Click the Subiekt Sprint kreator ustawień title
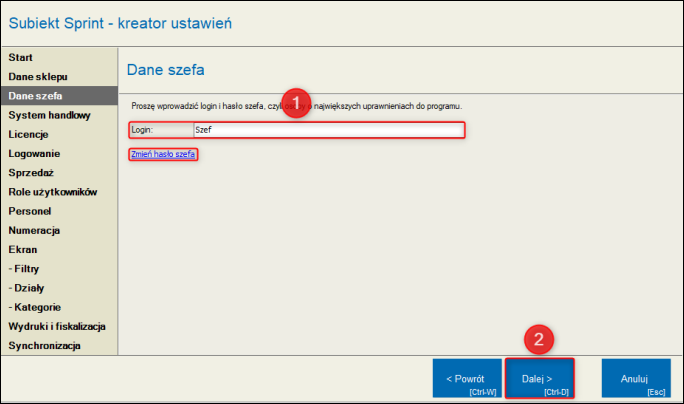684x404 pixels. pos(120,23)
